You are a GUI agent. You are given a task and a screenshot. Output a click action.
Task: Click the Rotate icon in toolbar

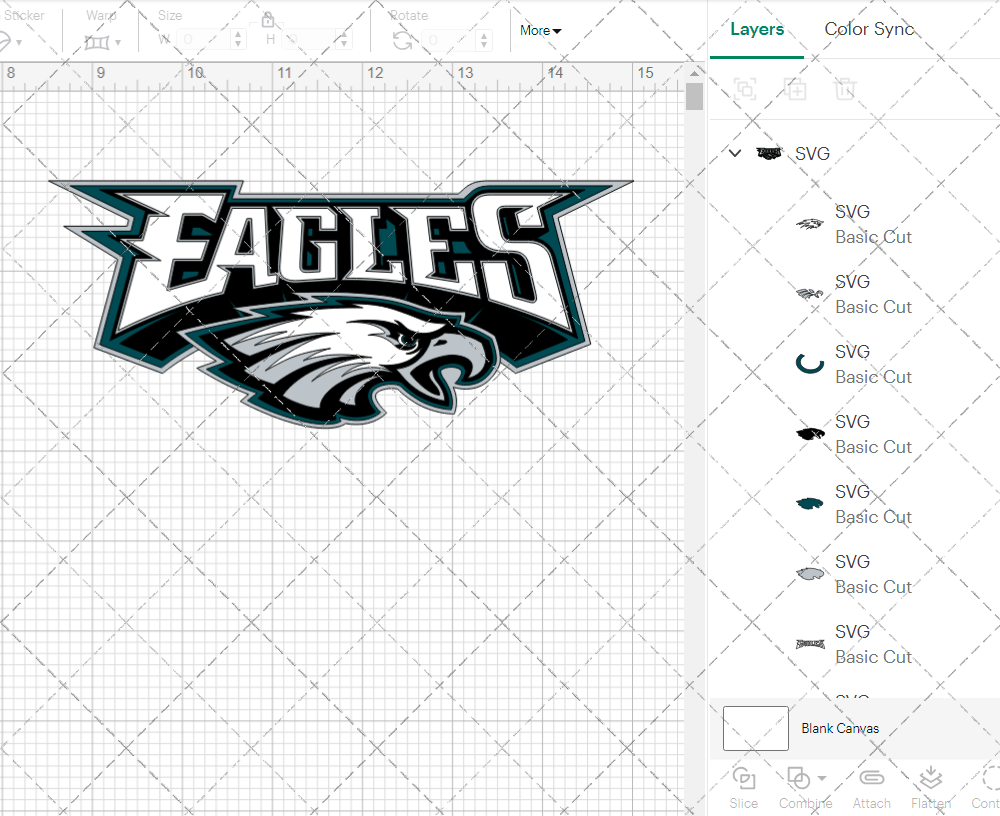[x=402, y=41]
